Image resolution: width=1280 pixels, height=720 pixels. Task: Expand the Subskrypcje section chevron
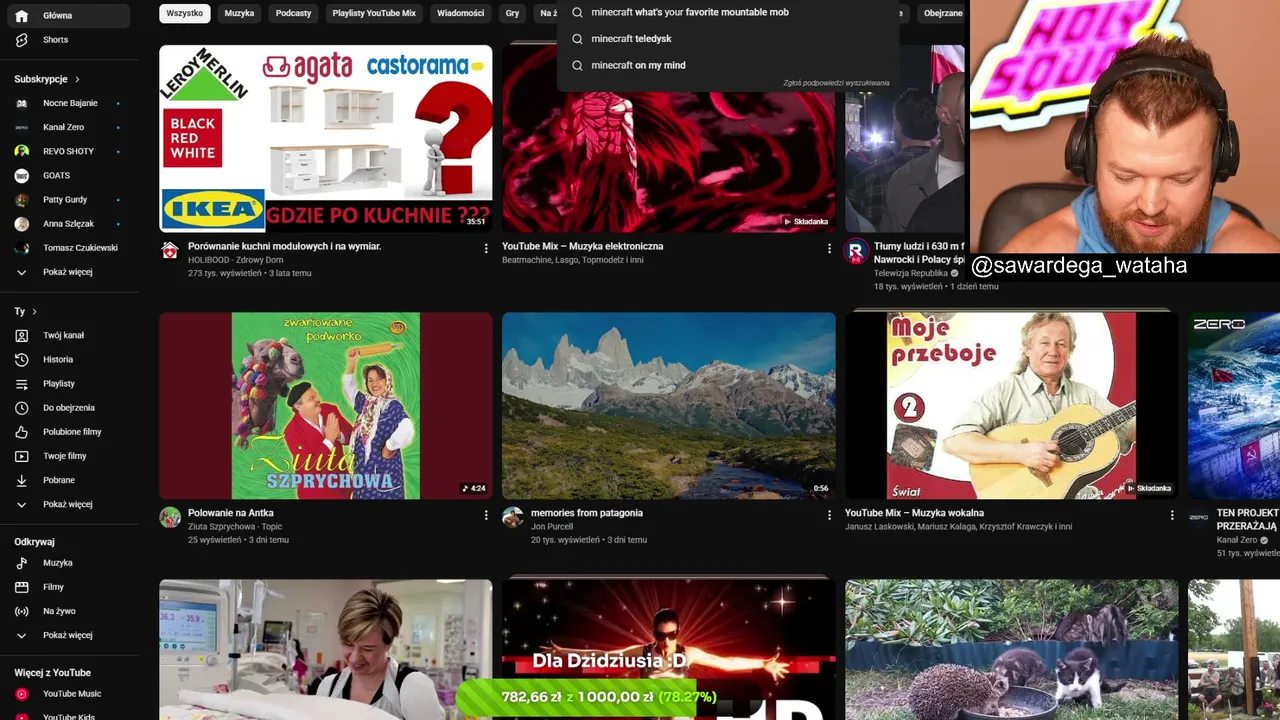click(x=77, y=79)
